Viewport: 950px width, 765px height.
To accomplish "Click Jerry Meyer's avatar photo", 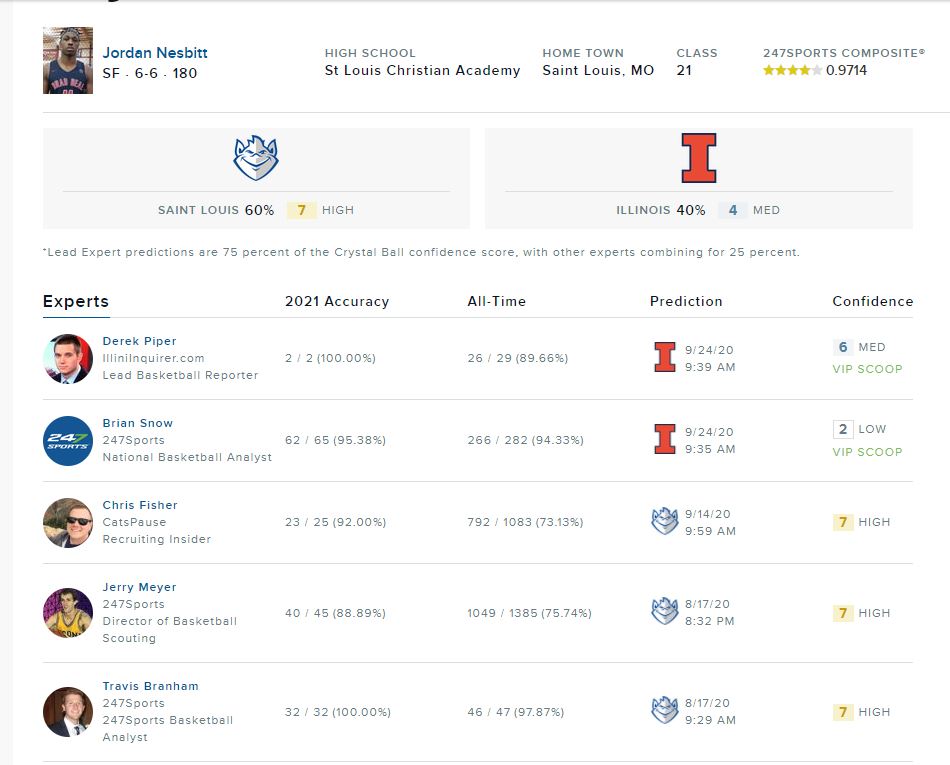I will (x=68, y=612).
